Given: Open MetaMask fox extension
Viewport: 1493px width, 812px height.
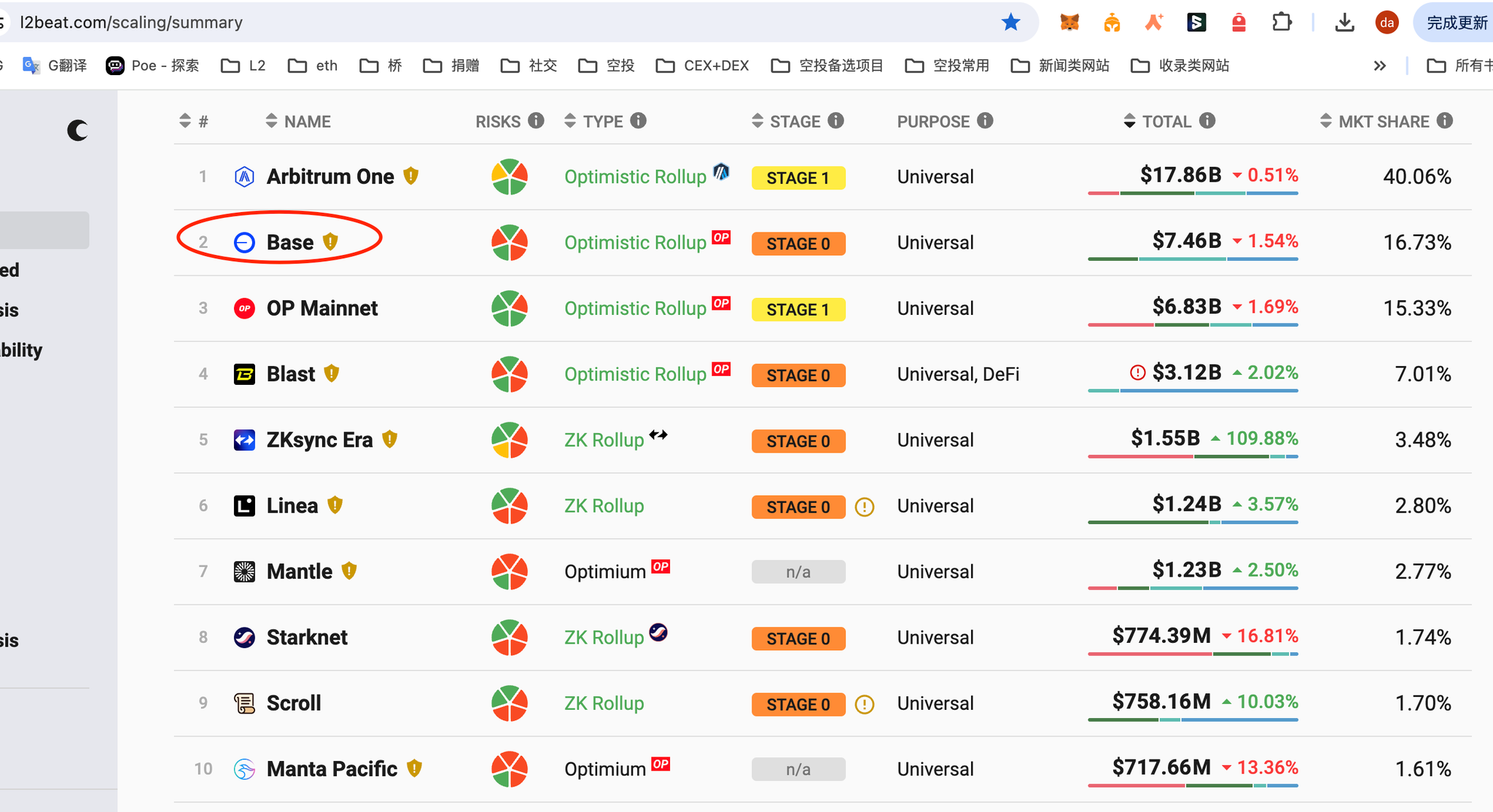Looking at the screenshot, I should coord(1069,23).
